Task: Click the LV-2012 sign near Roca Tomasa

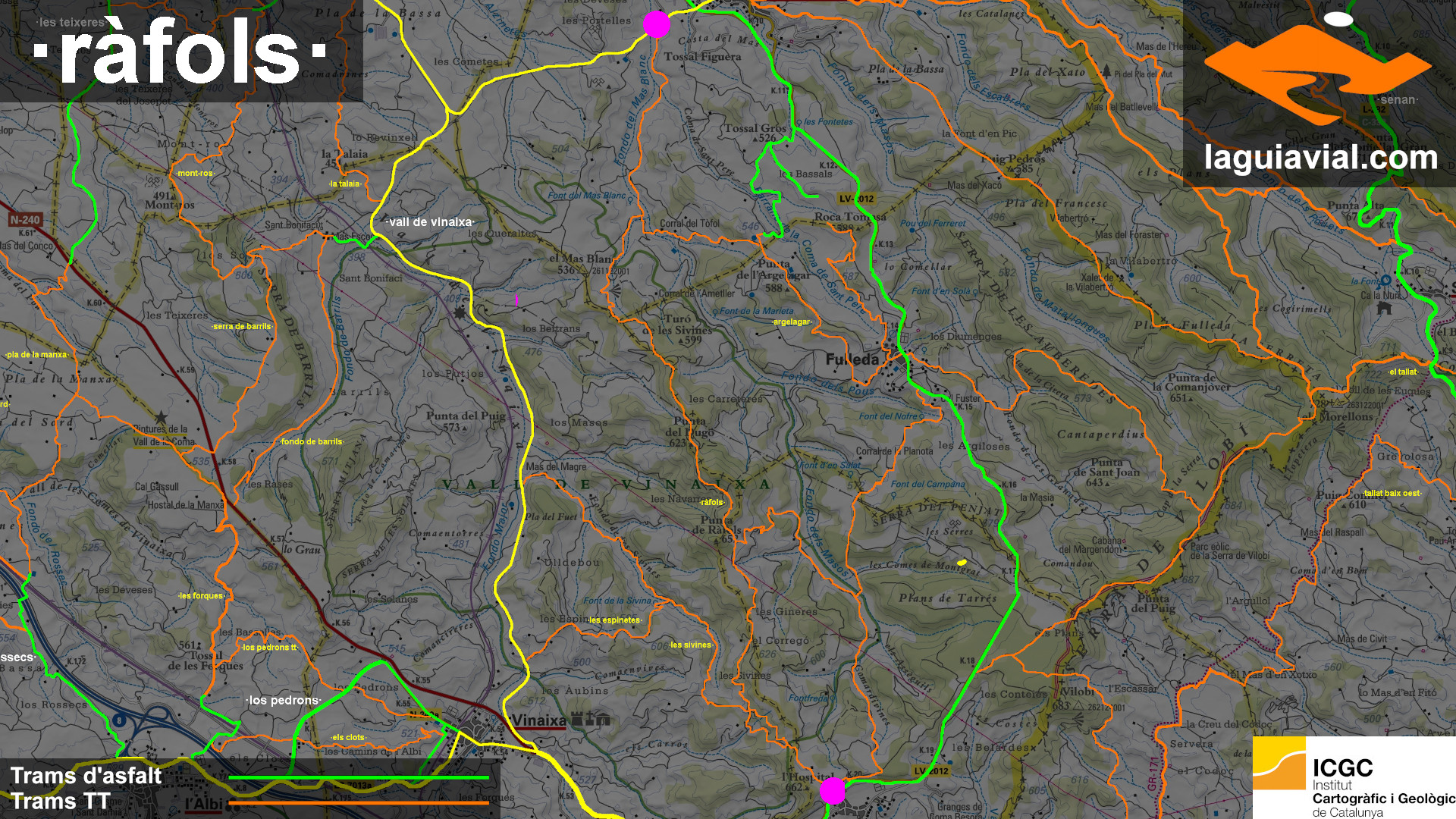Action: 856,199
